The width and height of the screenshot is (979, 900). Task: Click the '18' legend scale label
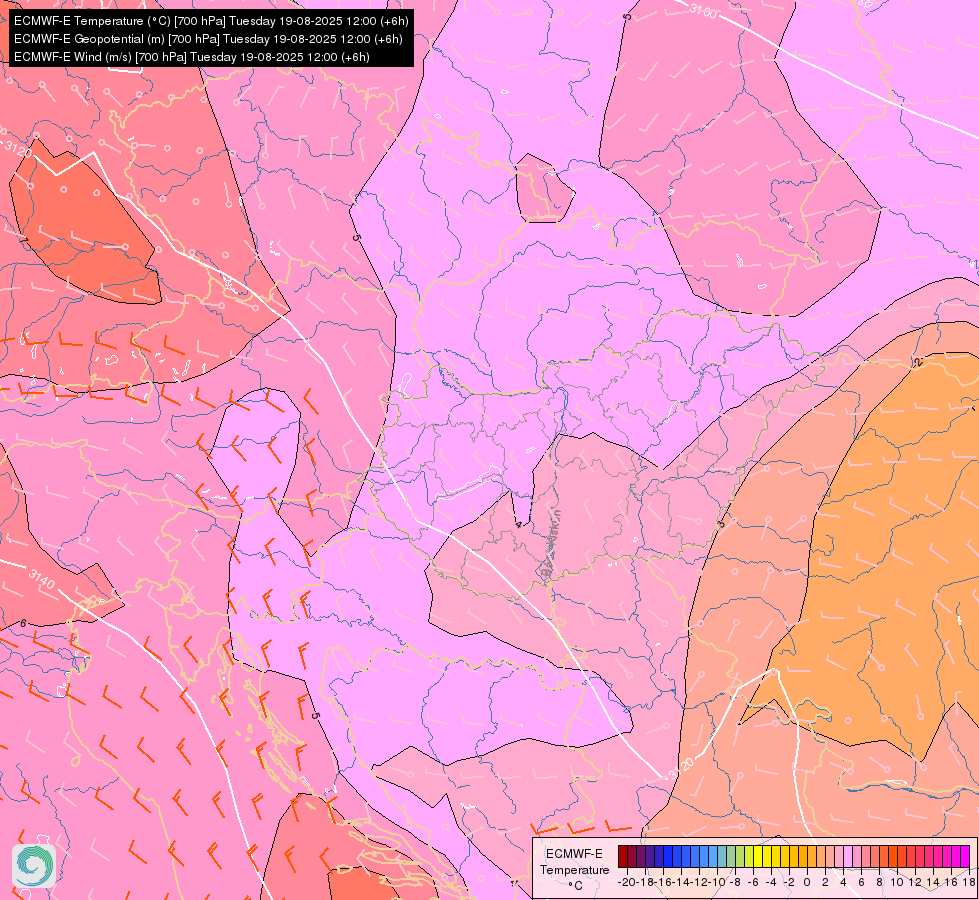tap(969, 882)
